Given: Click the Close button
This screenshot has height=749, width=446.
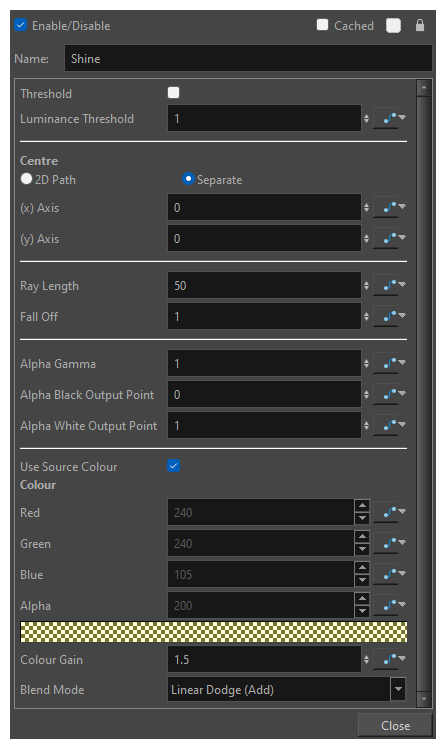Looking at the screenshot, I should tap(395, 726).
